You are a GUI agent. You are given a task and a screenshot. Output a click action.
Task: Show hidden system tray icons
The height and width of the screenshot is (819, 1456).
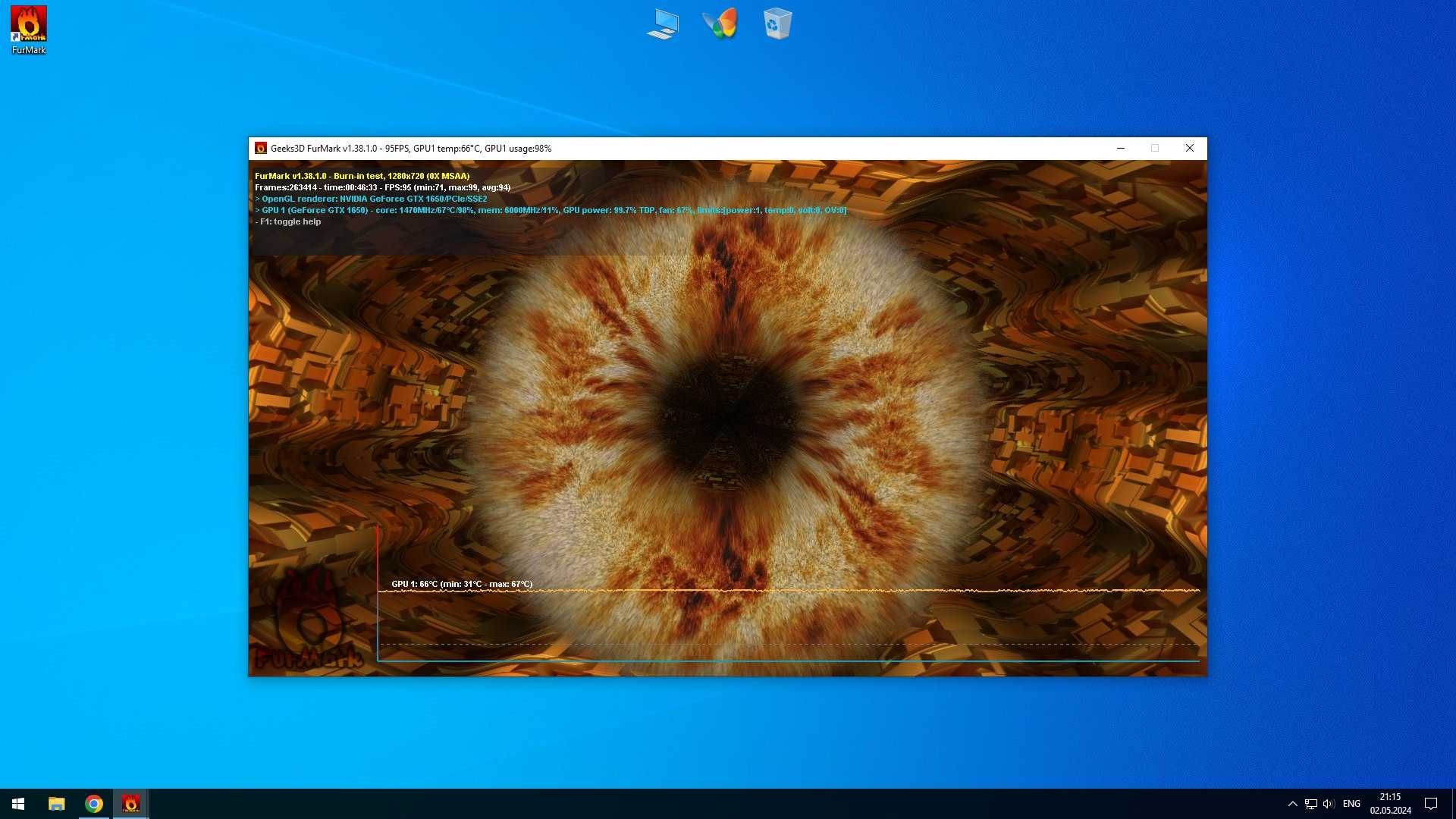click(1292, 804)
